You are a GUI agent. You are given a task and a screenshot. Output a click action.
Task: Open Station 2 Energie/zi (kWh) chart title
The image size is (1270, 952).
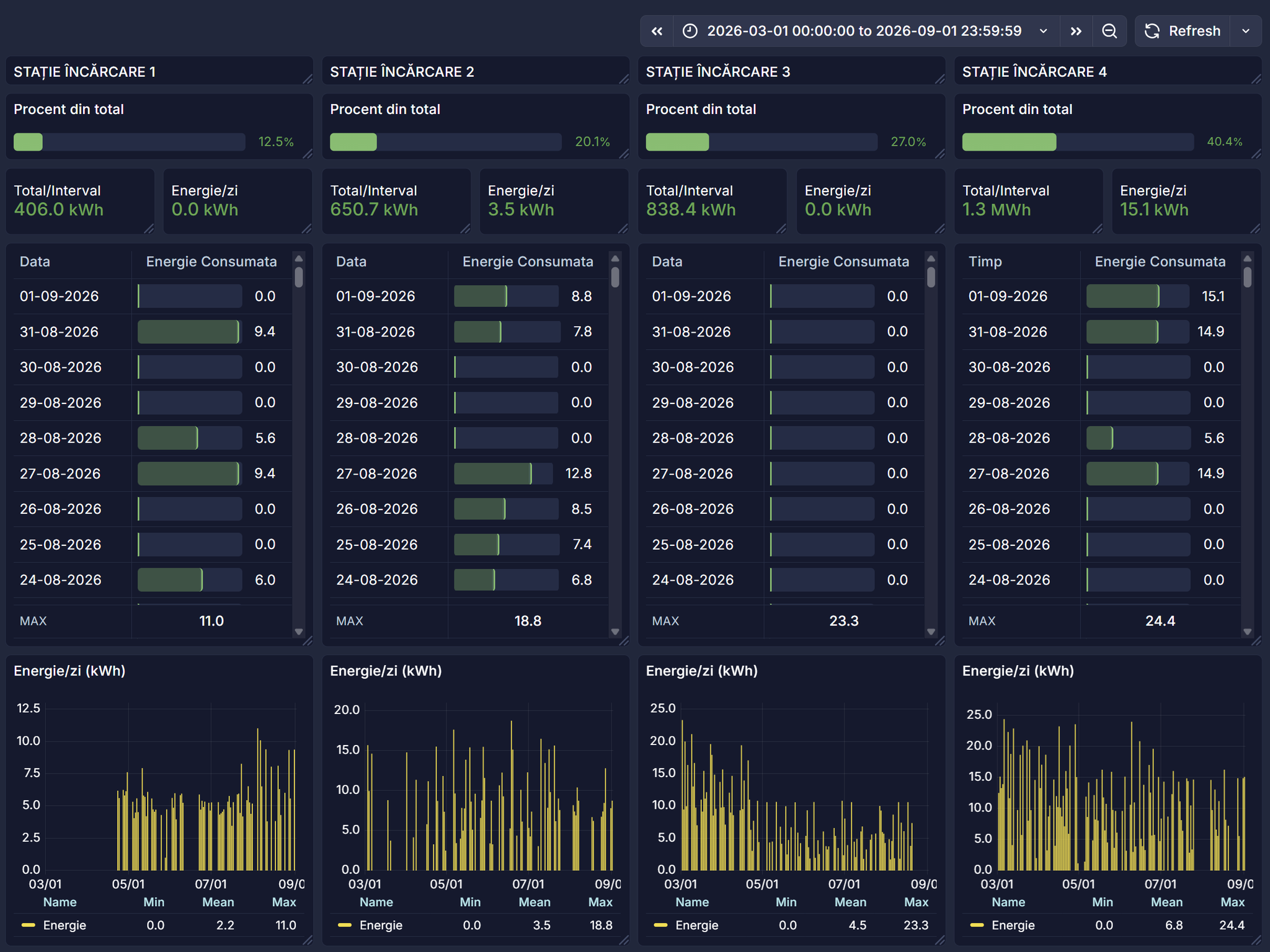[386, 671]
